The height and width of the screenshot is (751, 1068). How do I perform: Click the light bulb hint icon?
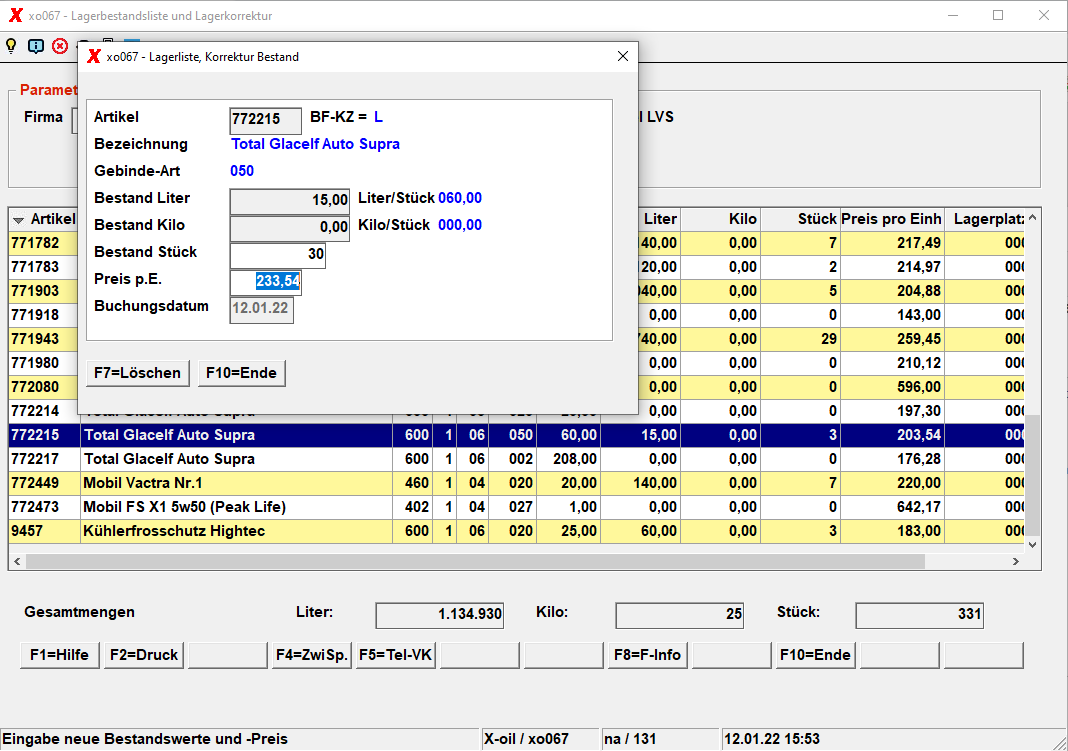[11, 46]
